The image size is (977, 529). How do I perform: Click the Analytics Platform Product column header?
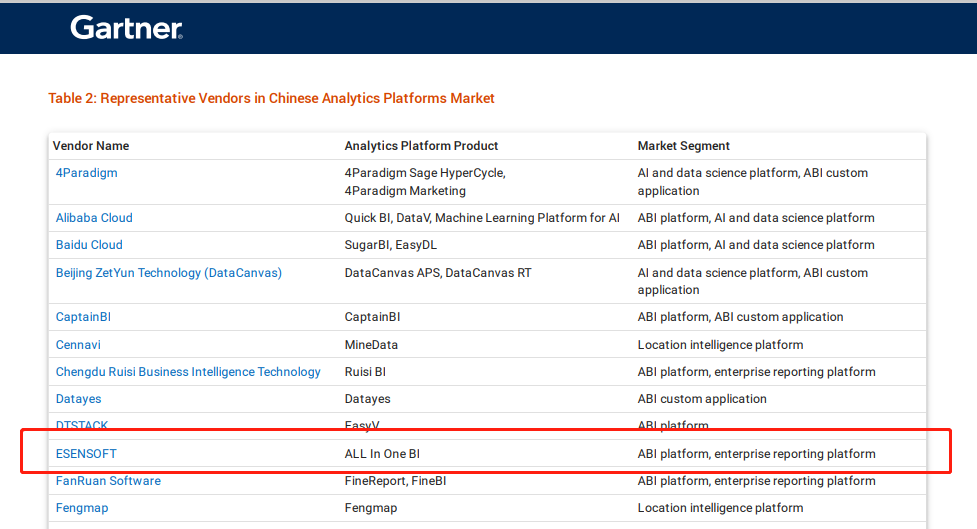pyautogui.click(x=421, y=146)
